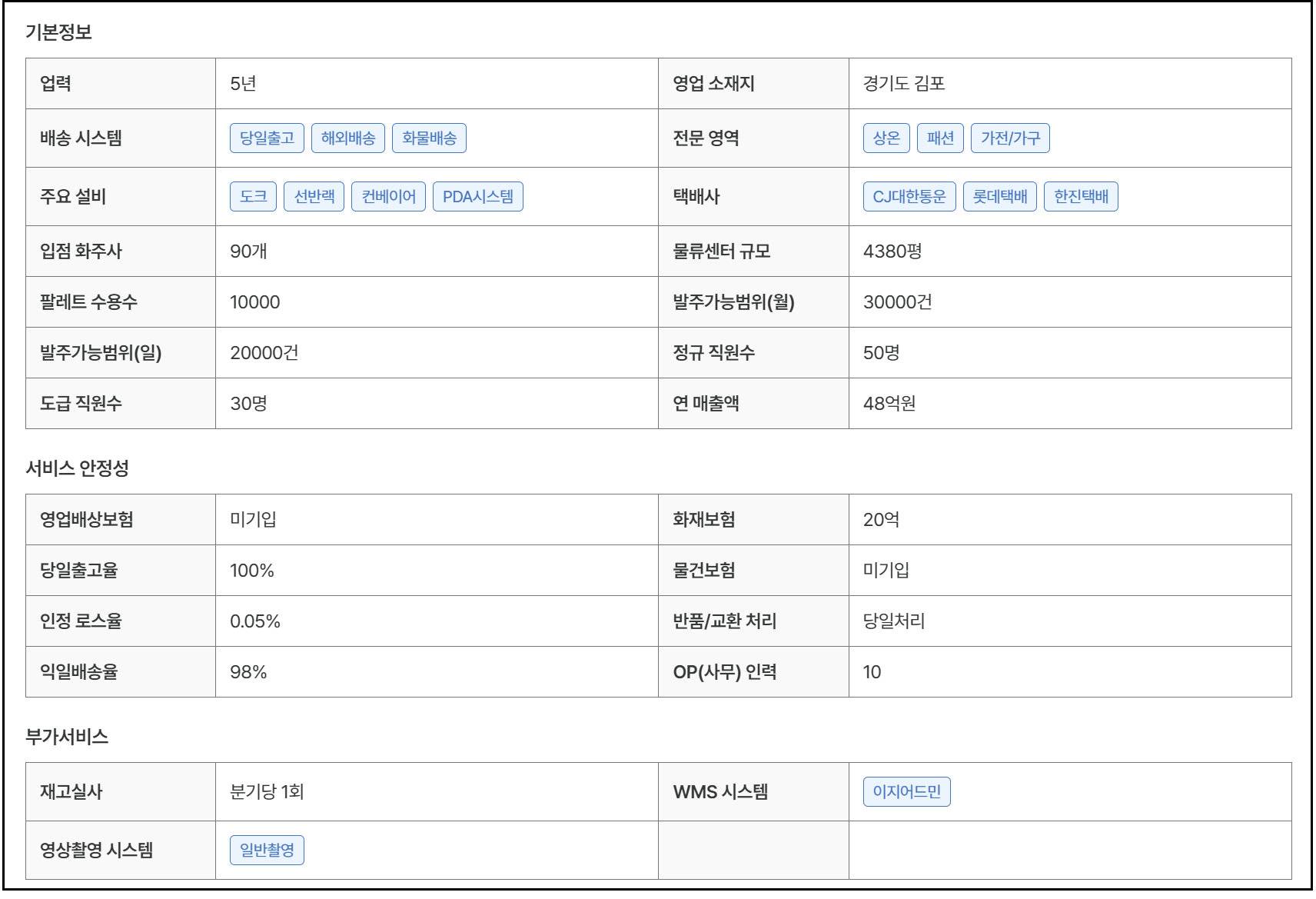The width and height of the screenshot is (1316, 899).
Task: Click the 한진택배 courier tag
Action: (x=1081, y=197)
